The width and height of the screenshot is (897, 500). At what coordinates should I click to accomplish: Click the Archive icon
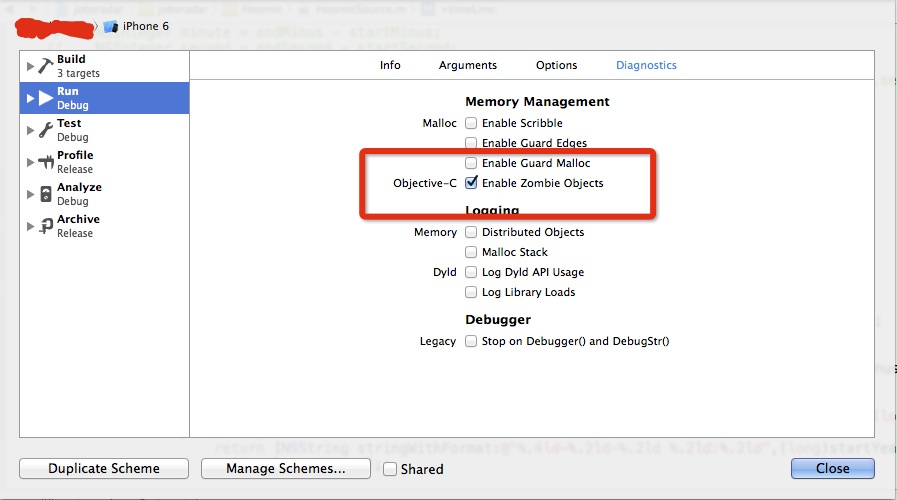46,226
